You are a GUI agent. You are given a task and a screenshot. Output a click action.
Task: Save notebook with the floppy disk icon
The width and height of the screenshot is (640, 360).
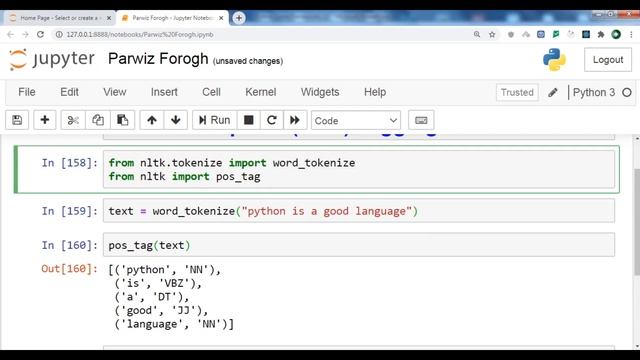(17, 120)
